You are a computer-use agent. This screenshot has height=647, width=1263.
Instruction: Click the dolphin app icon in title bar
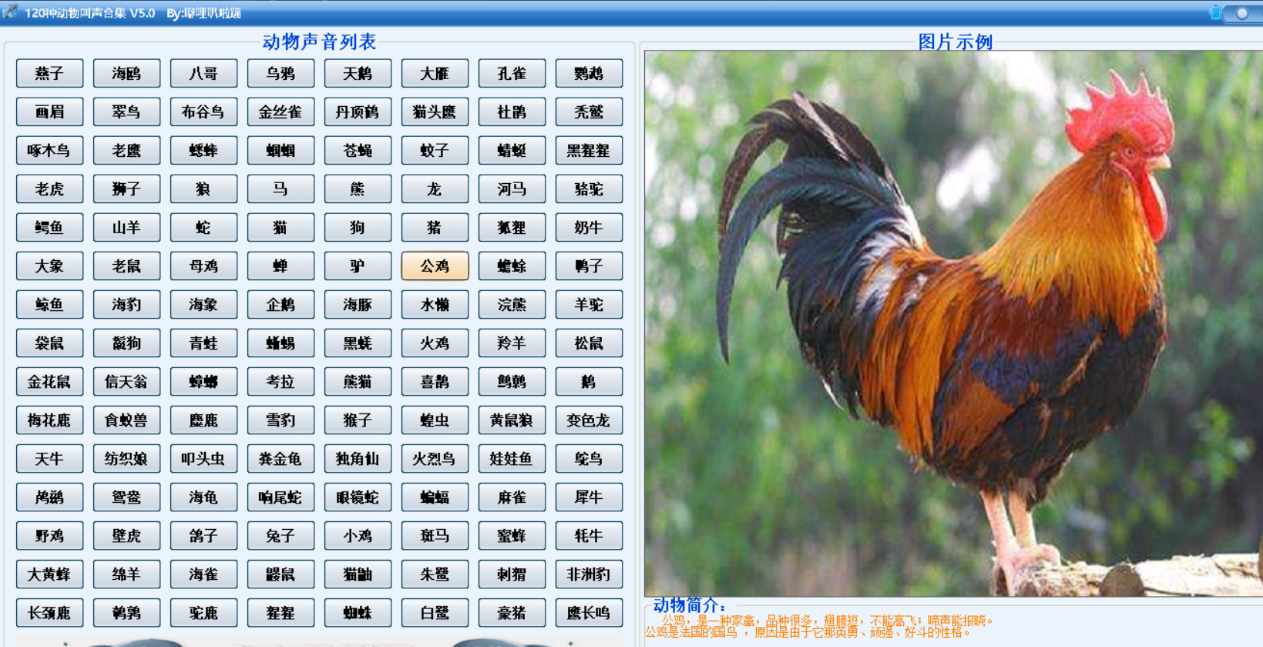(11, 12)
